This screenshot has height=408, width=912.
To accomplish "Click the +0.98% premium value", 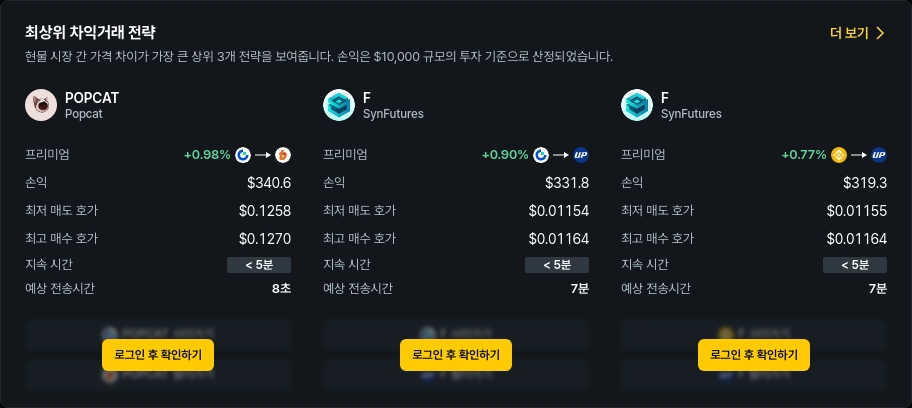I will [207, 155].
